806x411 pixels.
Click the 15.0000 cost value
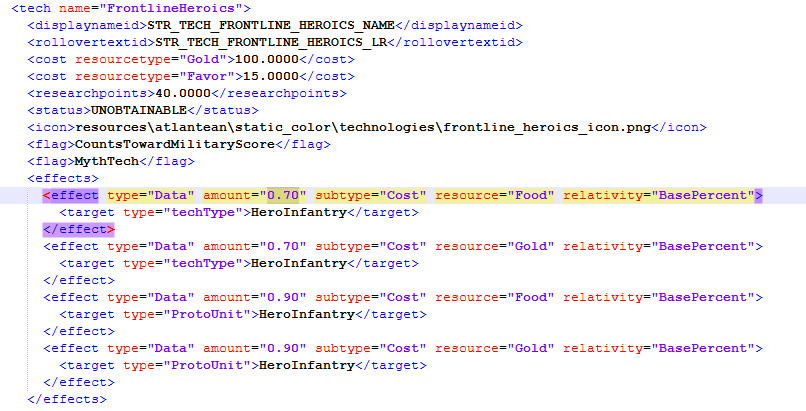click(x=271, y=76)
